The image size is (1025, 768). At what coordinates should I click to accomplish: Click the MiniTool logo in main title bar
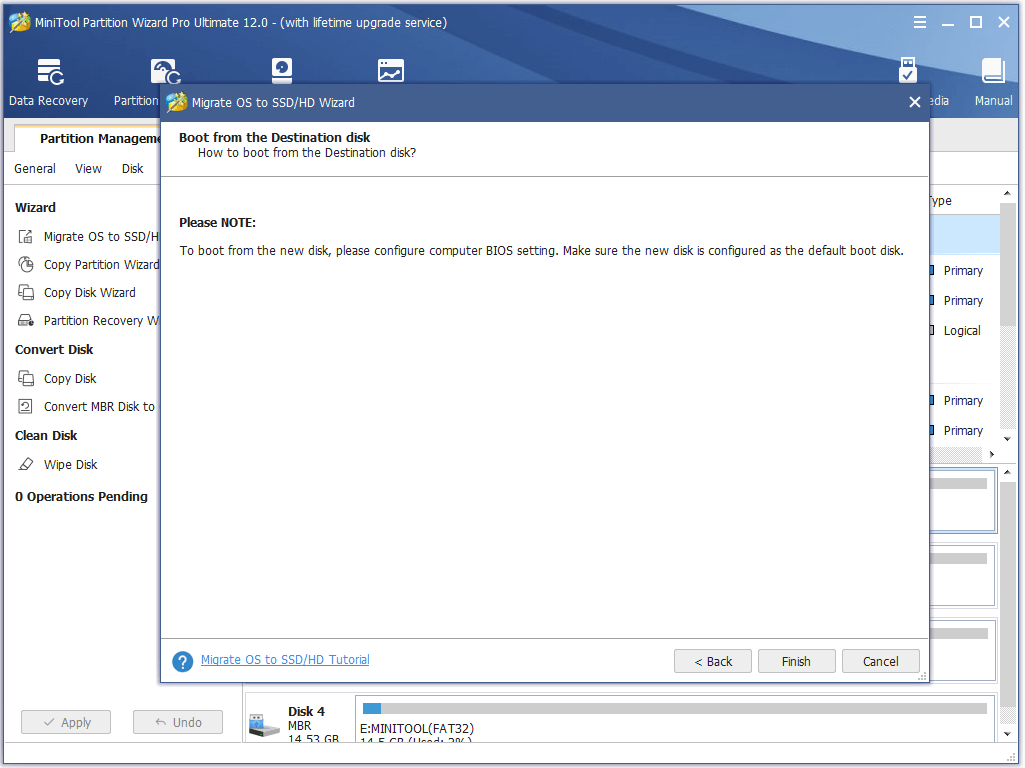click(x=20, y=22)
